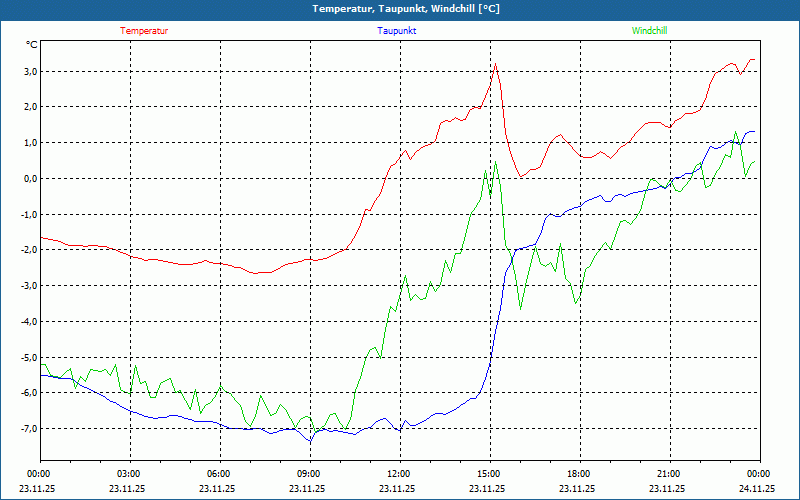Click the red temperature curve's peak near 15:00

pos(494,66)
